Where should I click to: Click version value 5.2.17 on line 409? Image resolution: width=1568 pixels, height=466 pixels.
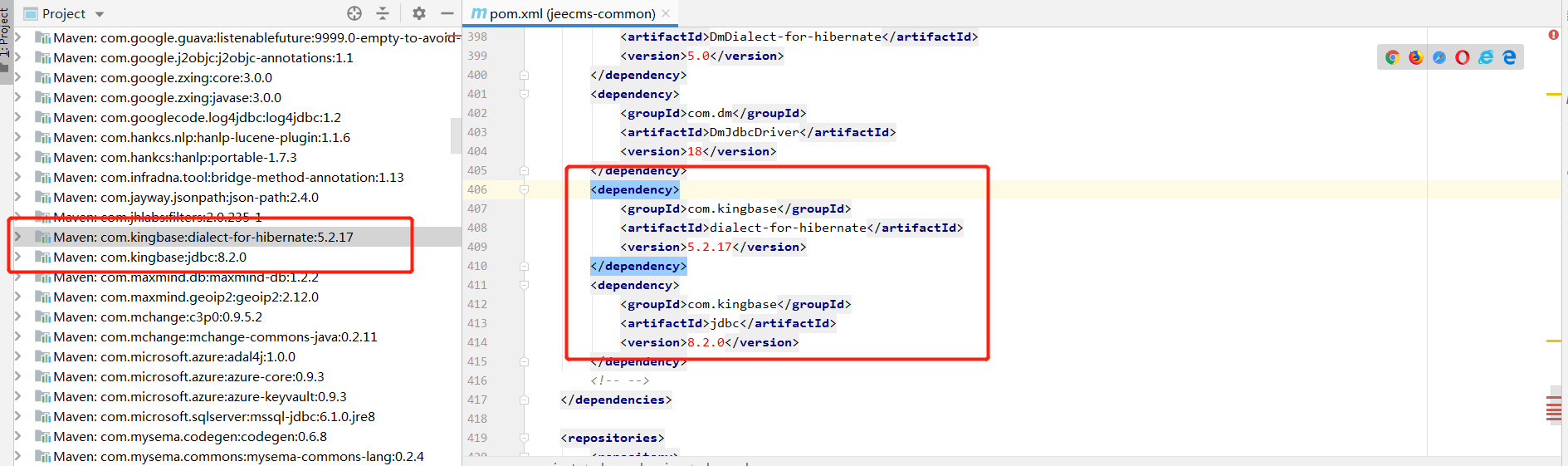click(x=710, y=247)
